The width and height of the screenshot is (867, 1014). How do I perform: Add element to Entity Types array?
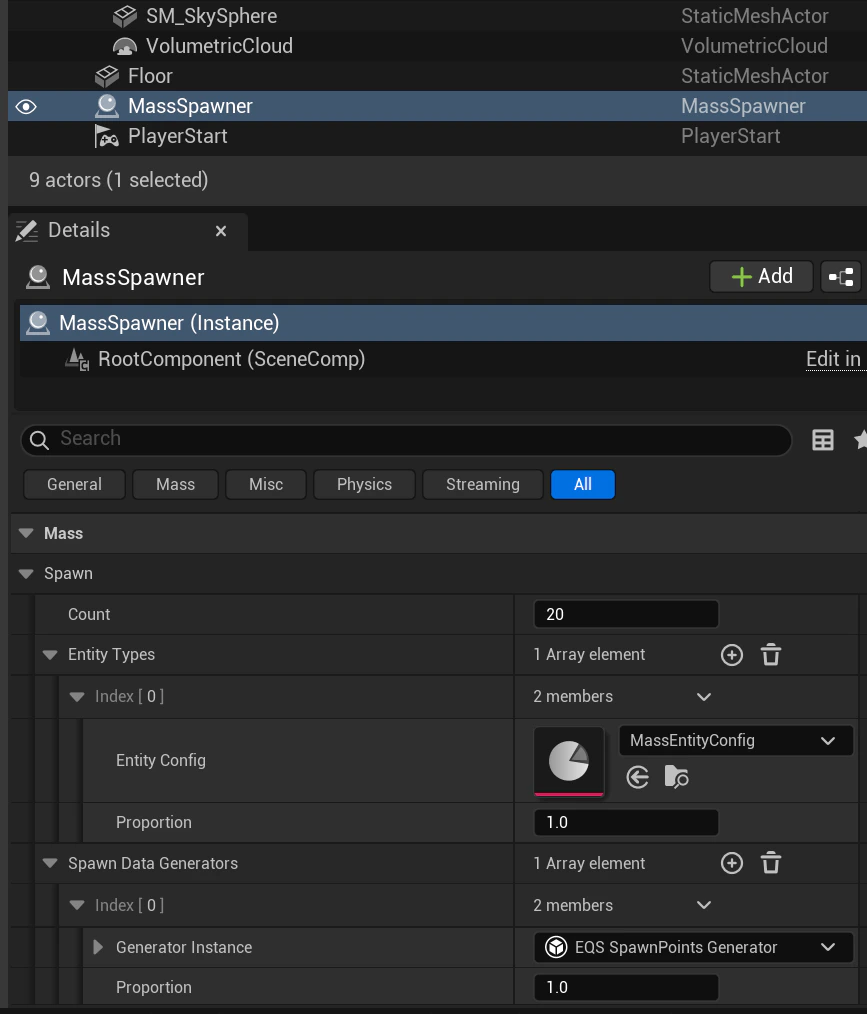tap(732, 655)
